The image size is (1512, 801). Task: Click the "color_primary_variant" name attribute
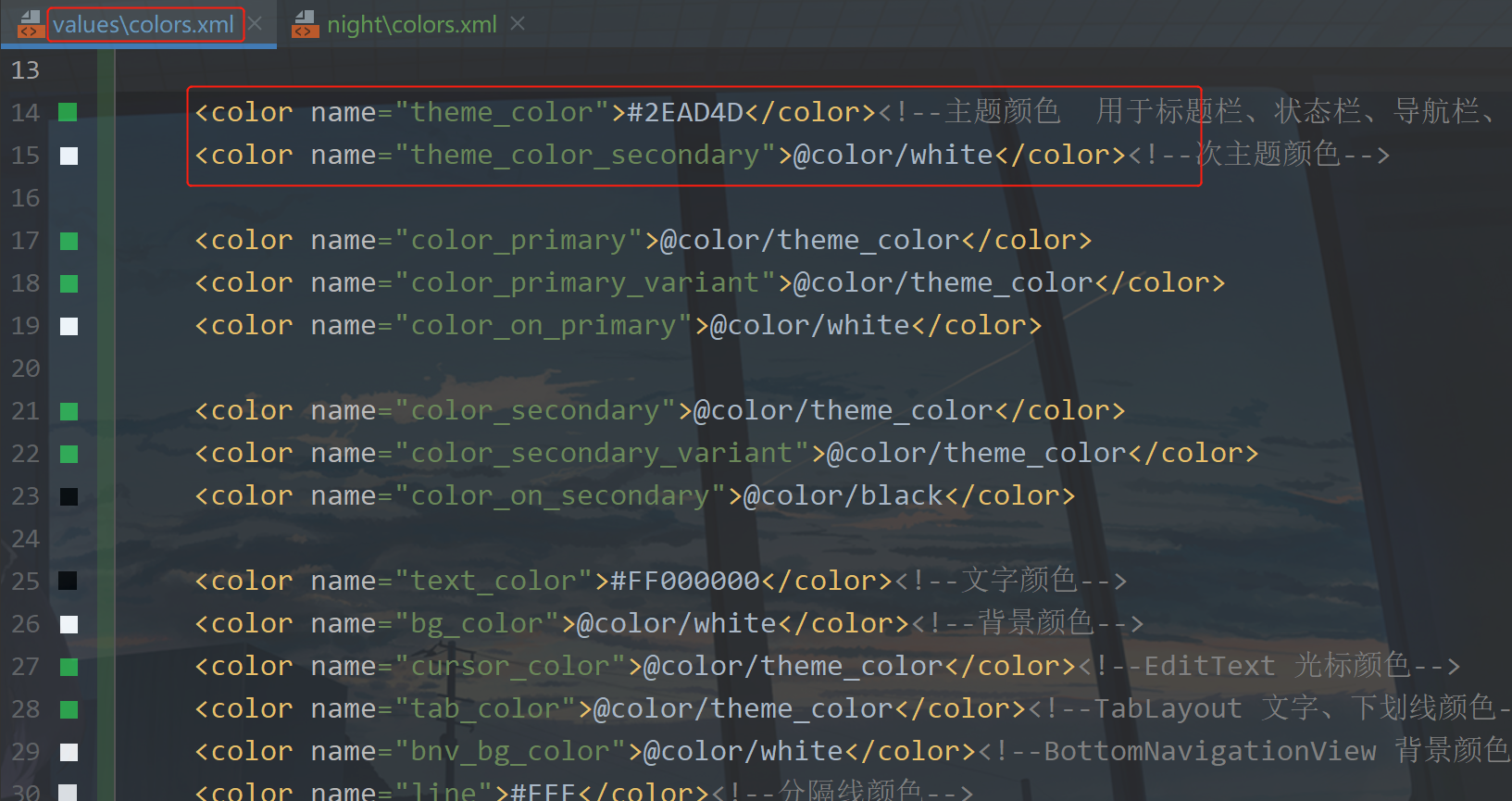click(x=586, y=283)
